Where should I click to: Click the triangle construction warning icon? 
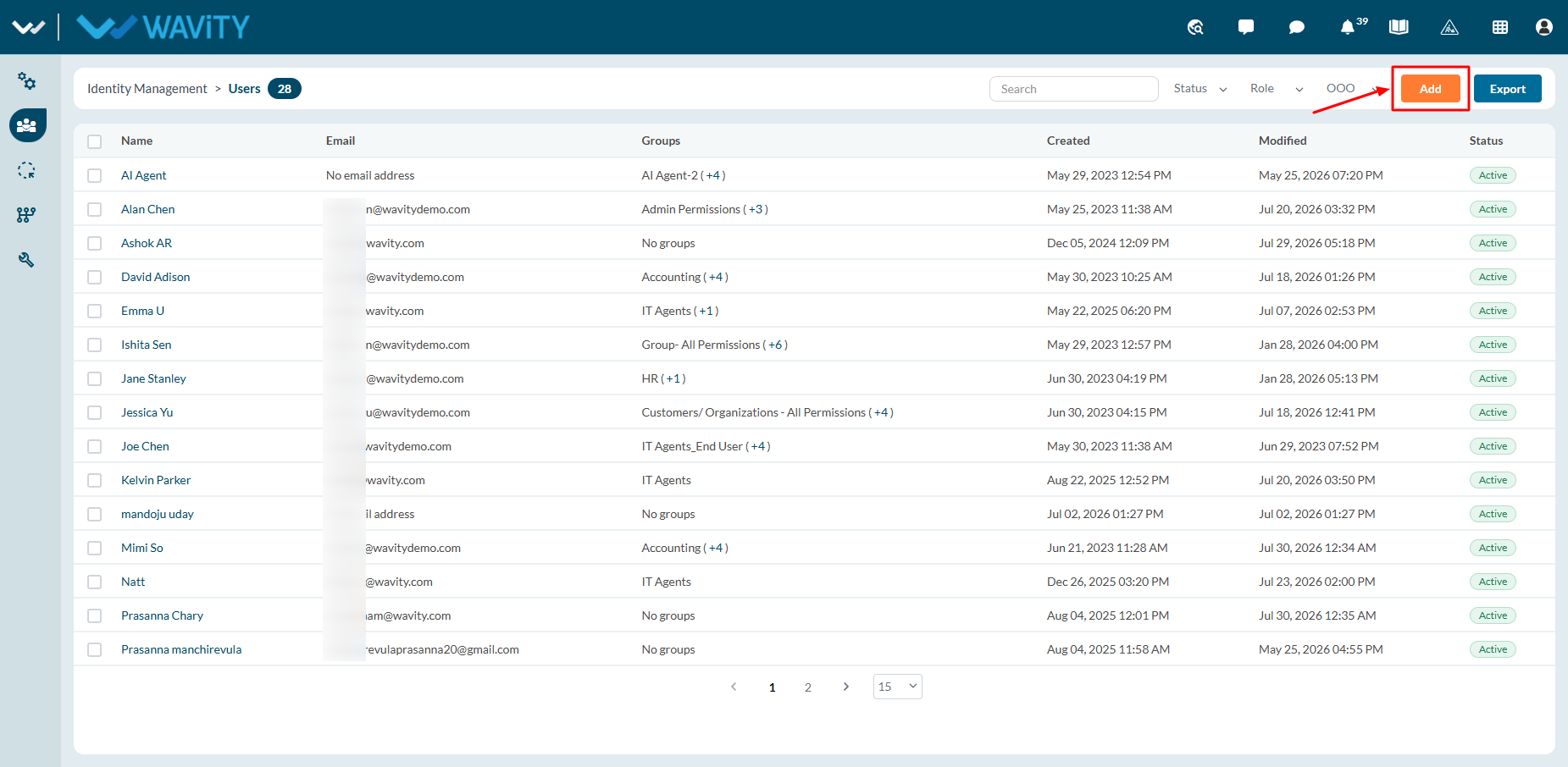click(x=1449, y=27)
